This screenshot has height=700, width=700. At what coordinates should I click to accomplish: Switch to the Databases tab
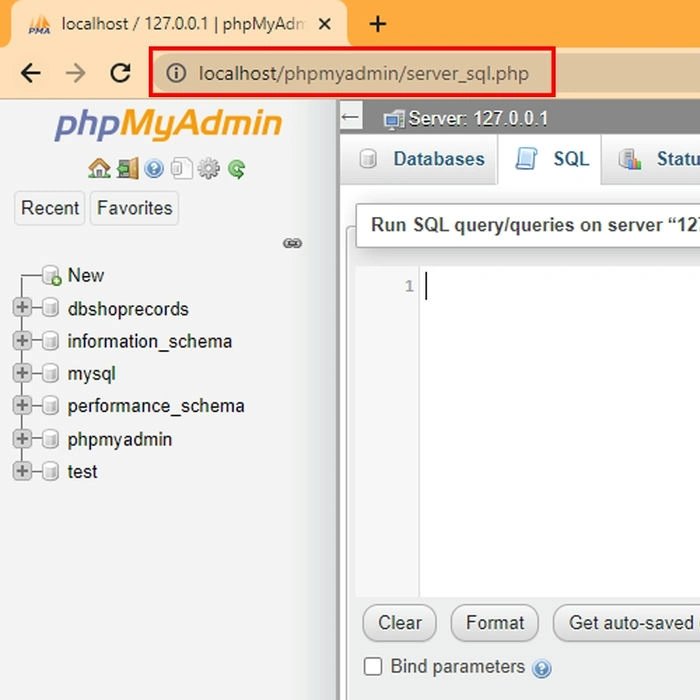point(419,159)
